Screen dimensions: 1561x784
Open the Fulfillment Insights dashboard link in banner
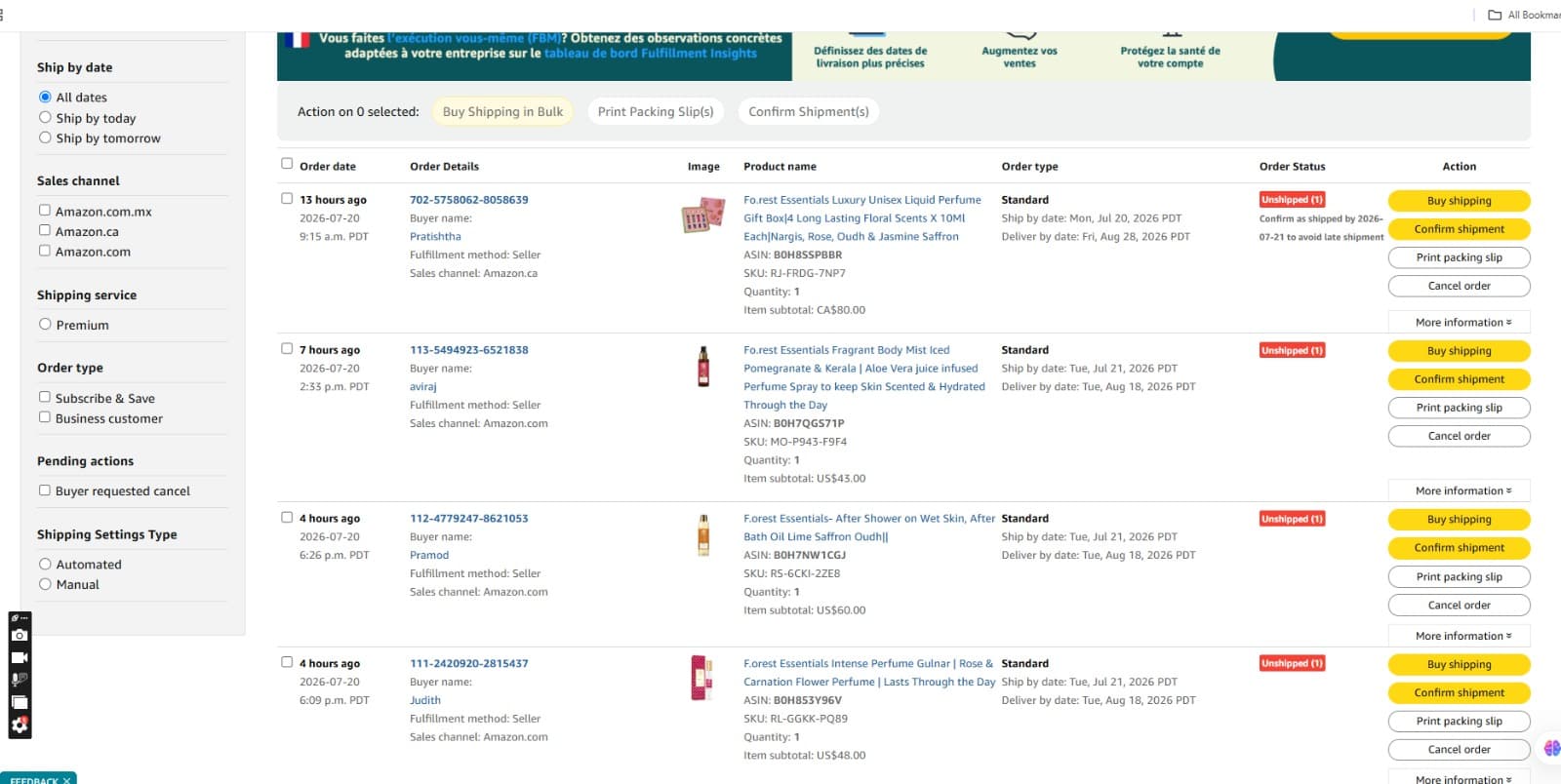coord(651,54)
